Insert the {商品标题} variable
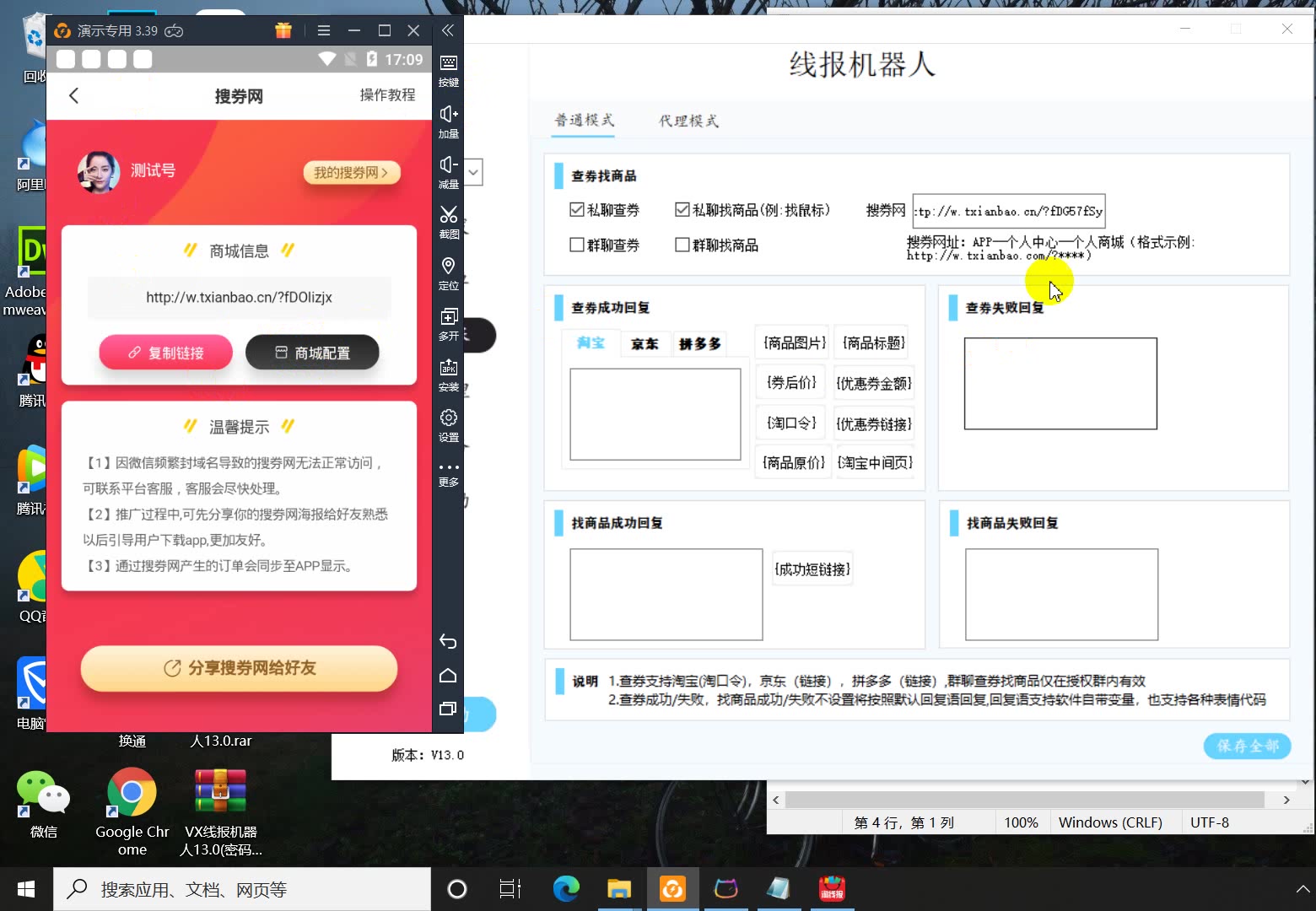Image resolution: width=1316 pixels, height=911 pixels. (873, 342)
